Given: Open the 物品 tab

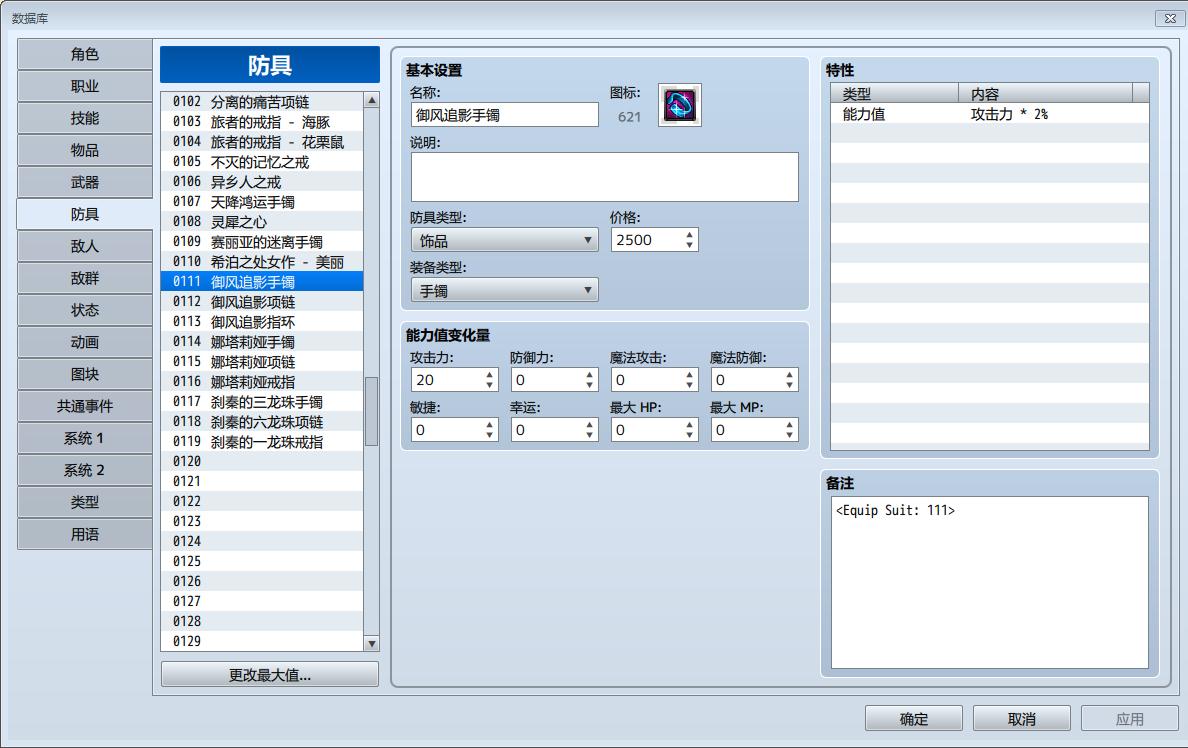Looking at the screenshot, I should [85, 150].
